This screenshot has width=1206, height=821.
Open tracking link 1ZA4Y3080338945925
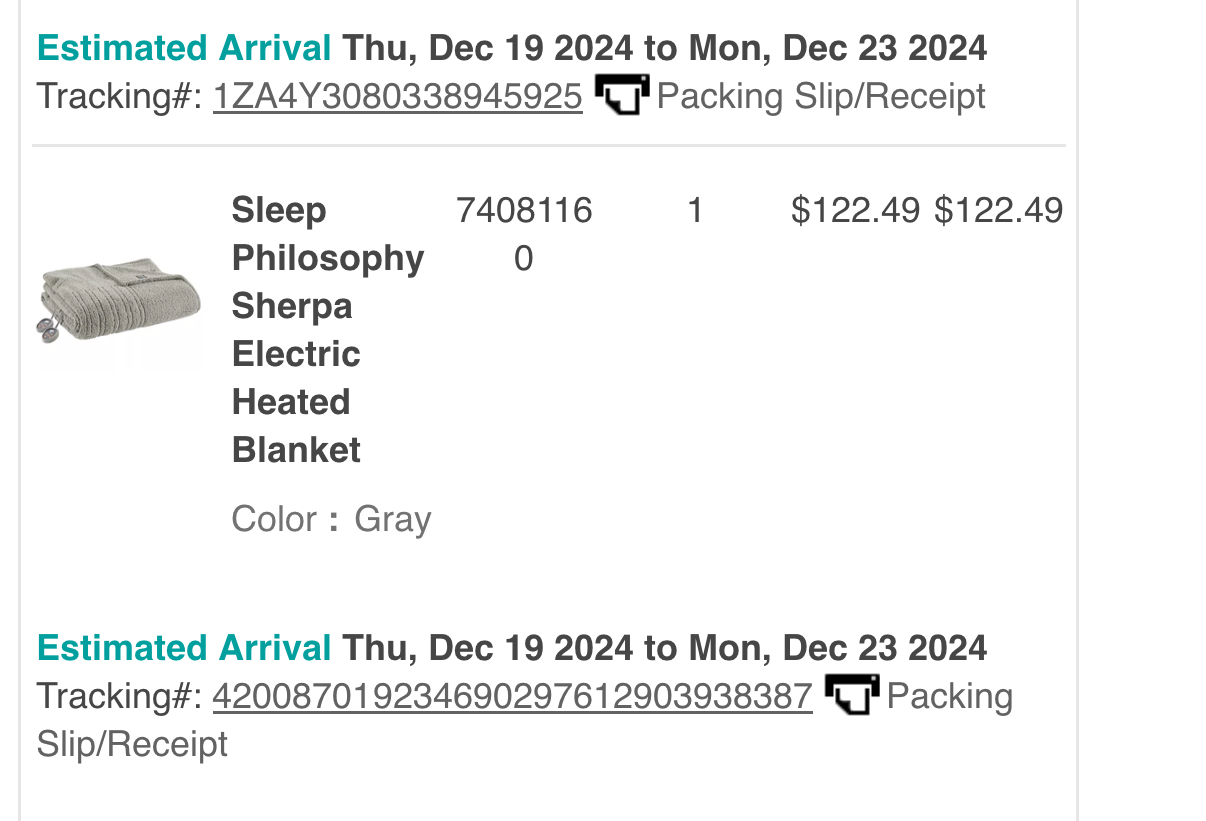coord(397,96)
